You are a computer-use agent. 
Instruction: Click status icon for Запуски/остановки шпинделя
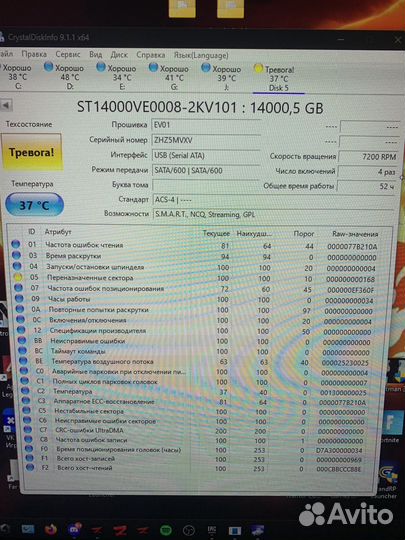tap(17, 266)
